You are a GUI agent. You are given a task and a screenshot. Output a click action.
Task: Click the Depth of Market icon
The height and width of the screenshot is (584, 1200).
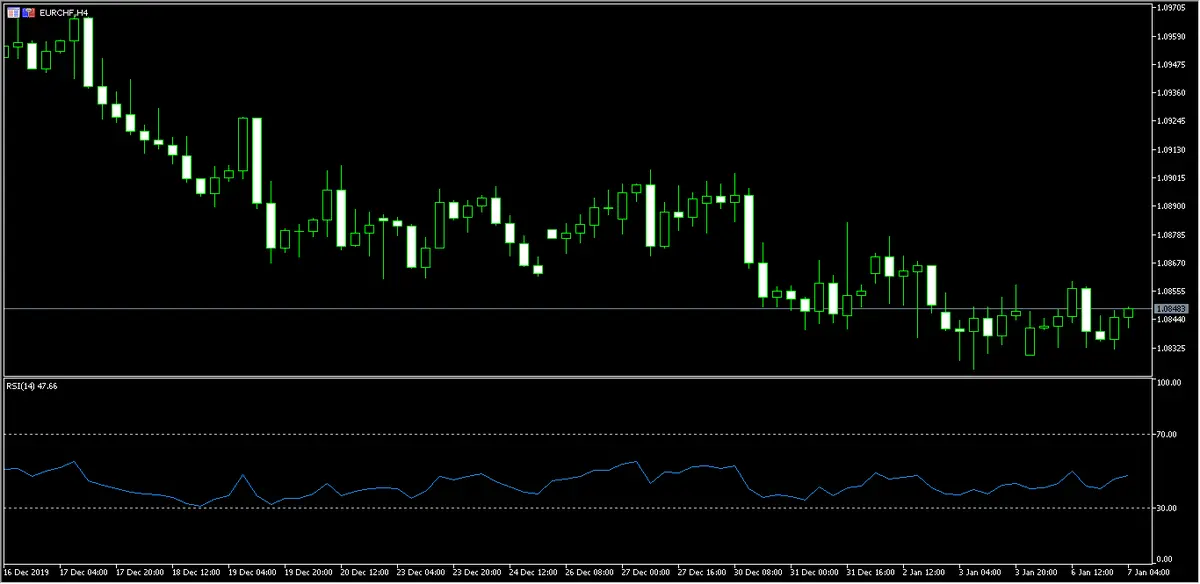click(27, 11)
